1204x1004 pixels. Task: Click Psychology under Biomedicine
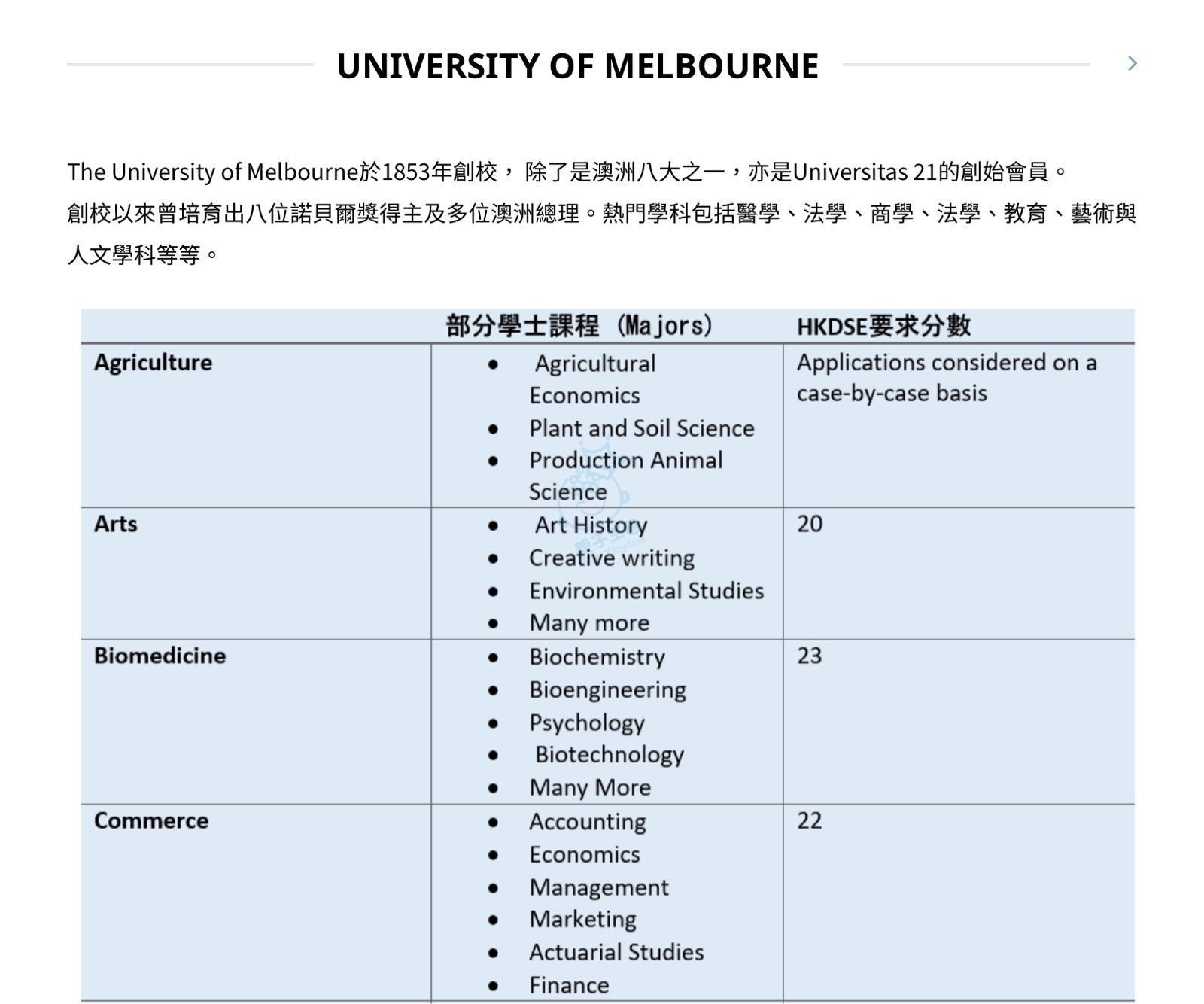[x=586, y=723]
